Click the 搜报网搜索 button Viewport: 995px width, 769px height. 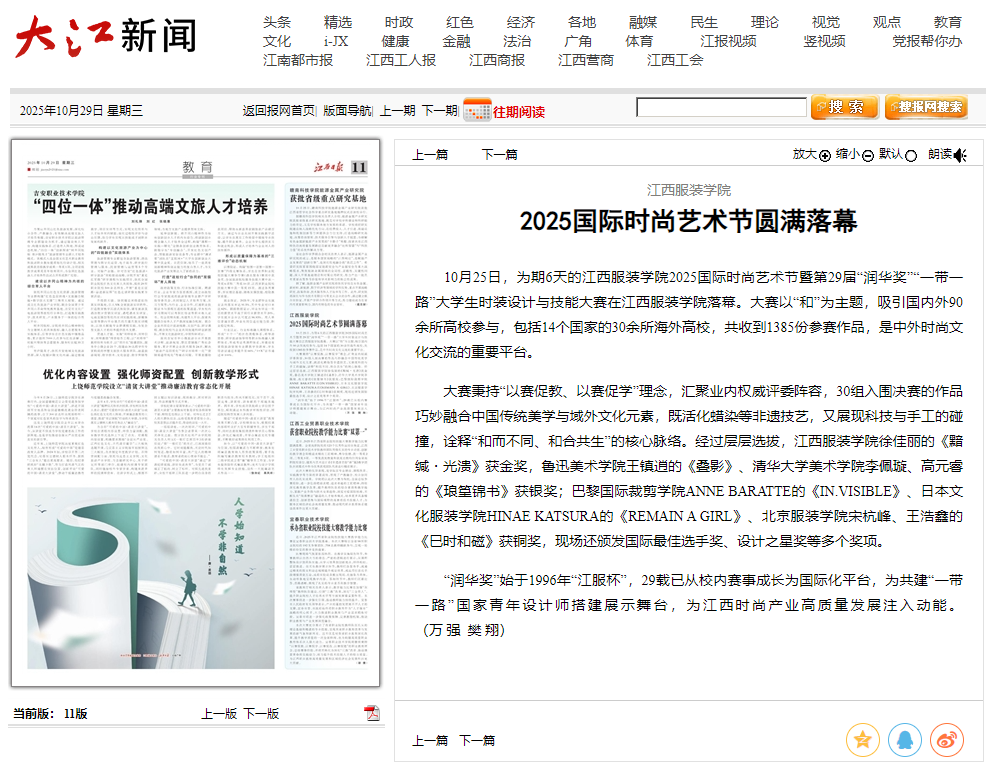pos(926,107)
